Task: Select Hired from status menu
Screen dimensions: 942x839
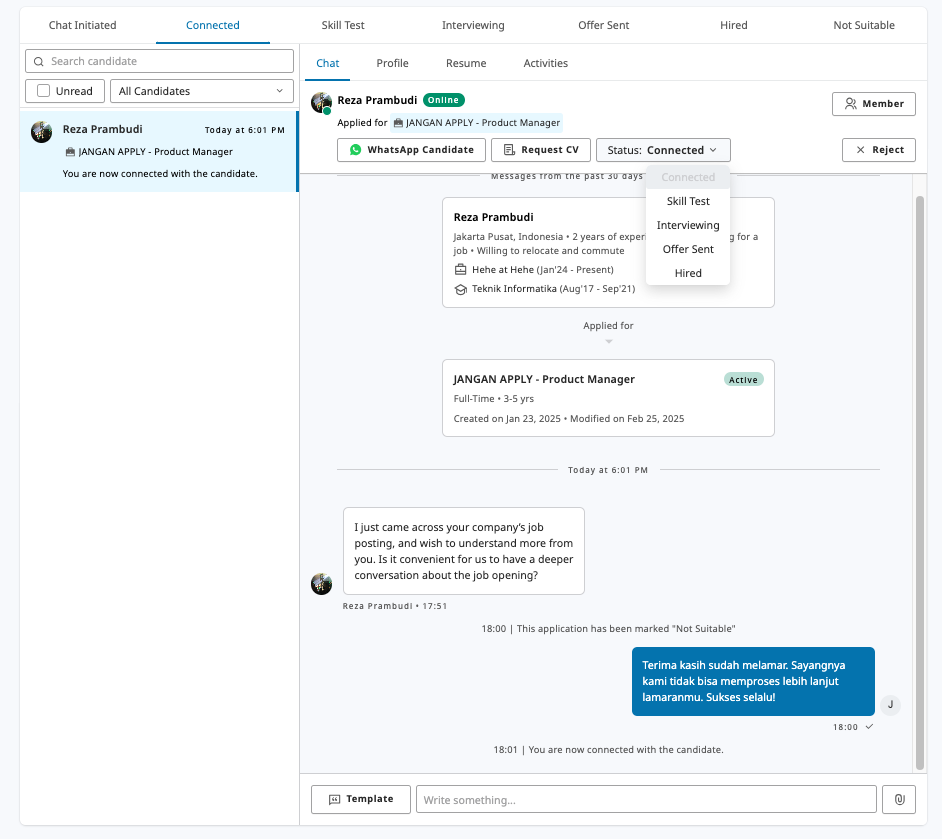Action: coord(688,273)
